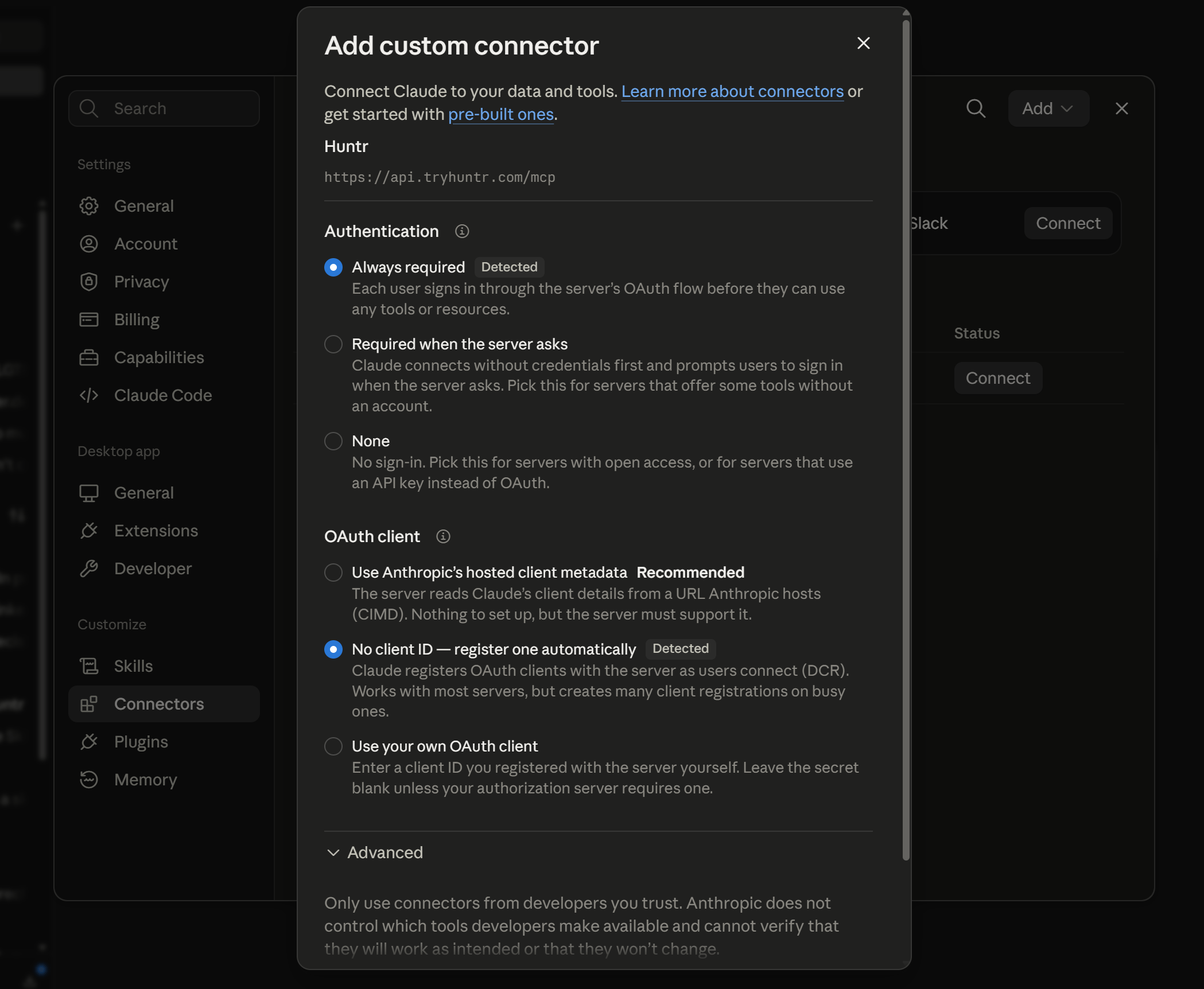Open the Memory icon in sidebar
The height and width of the screenshot is (989, 1204).
[x=89, y=780]
